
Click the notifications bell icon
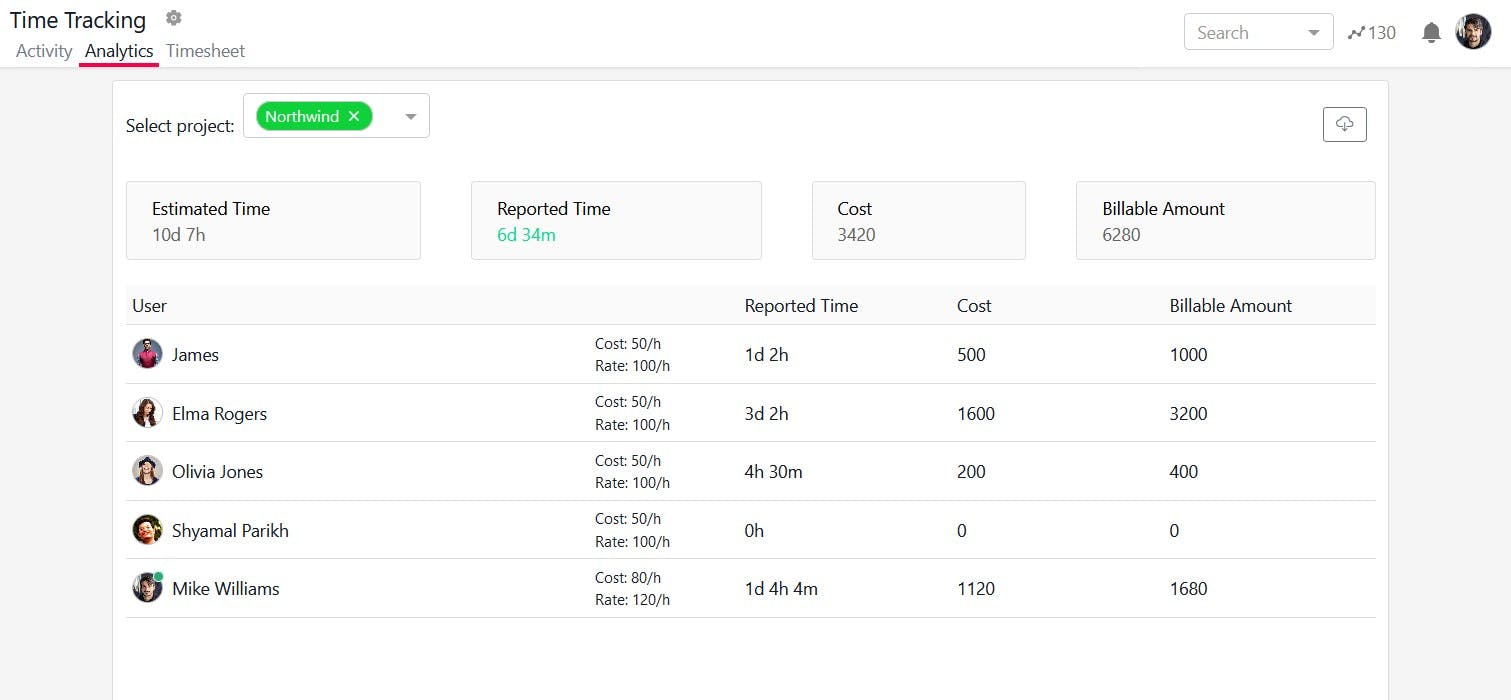pyautogui.click(x=1431, y=33)
